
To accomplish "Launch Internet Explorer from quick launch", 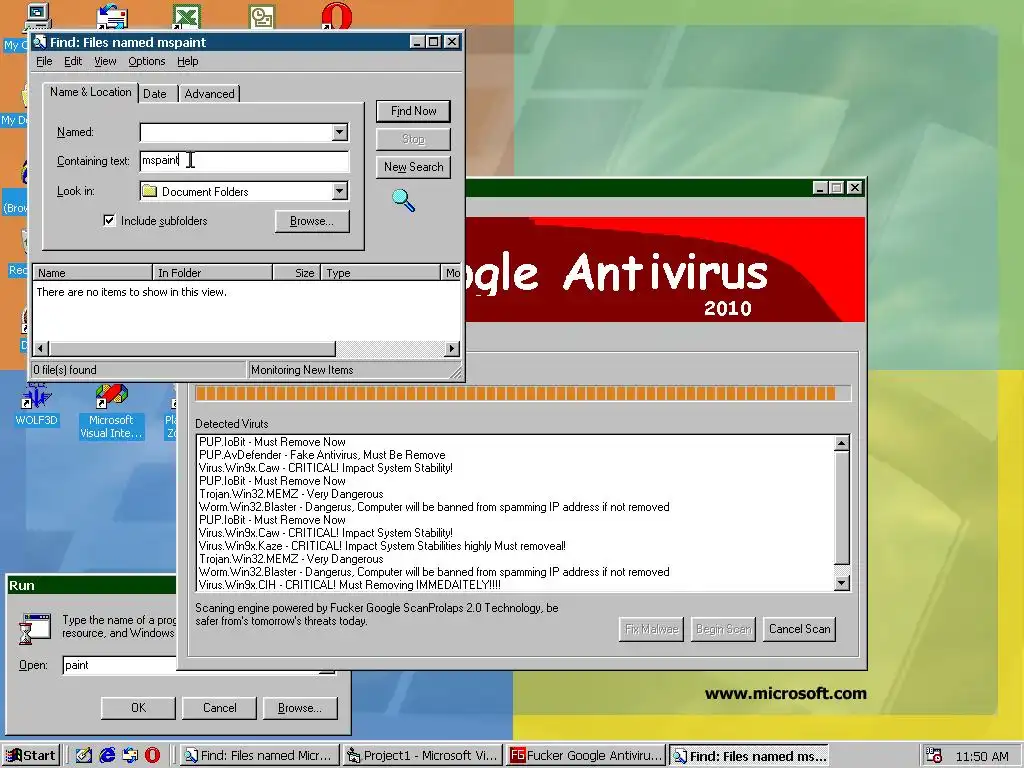I will coord(106,756).
